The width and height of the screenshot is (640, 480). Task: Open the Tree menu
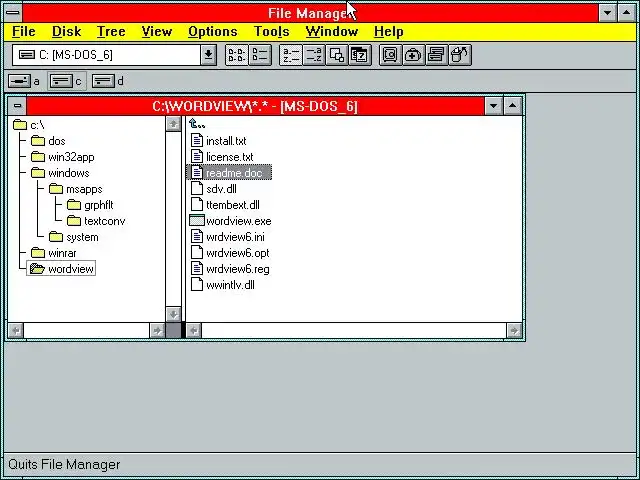tap(111, 31)
